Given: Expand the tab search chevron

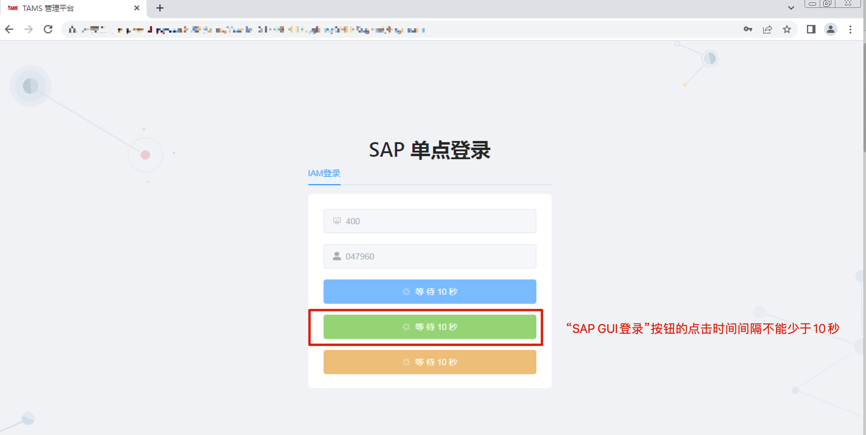Looking at the screenshot, I should click(x=791, y=8).
